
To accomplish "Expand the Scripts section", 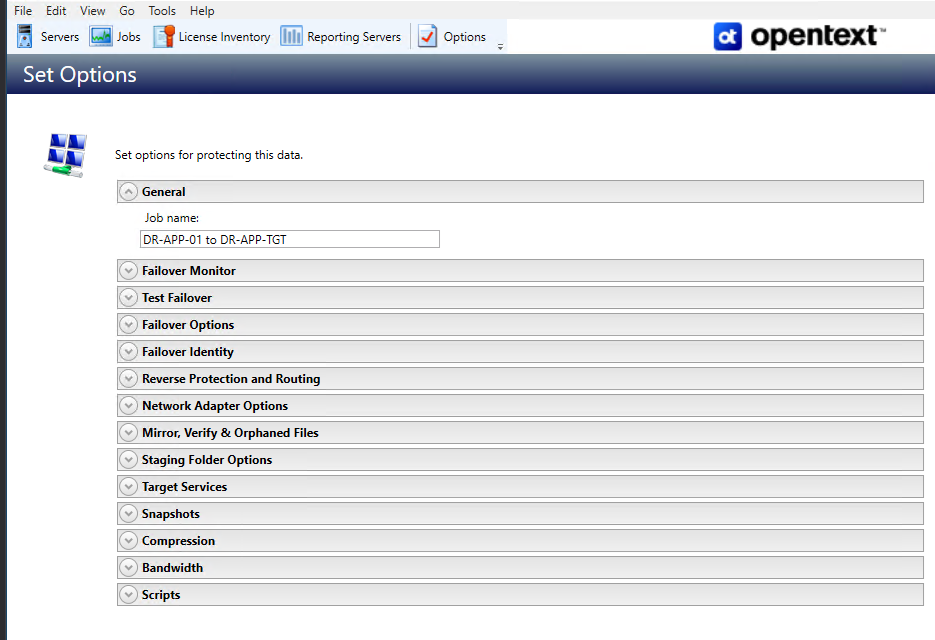I will pyautogui.click(x=128, y=595).
